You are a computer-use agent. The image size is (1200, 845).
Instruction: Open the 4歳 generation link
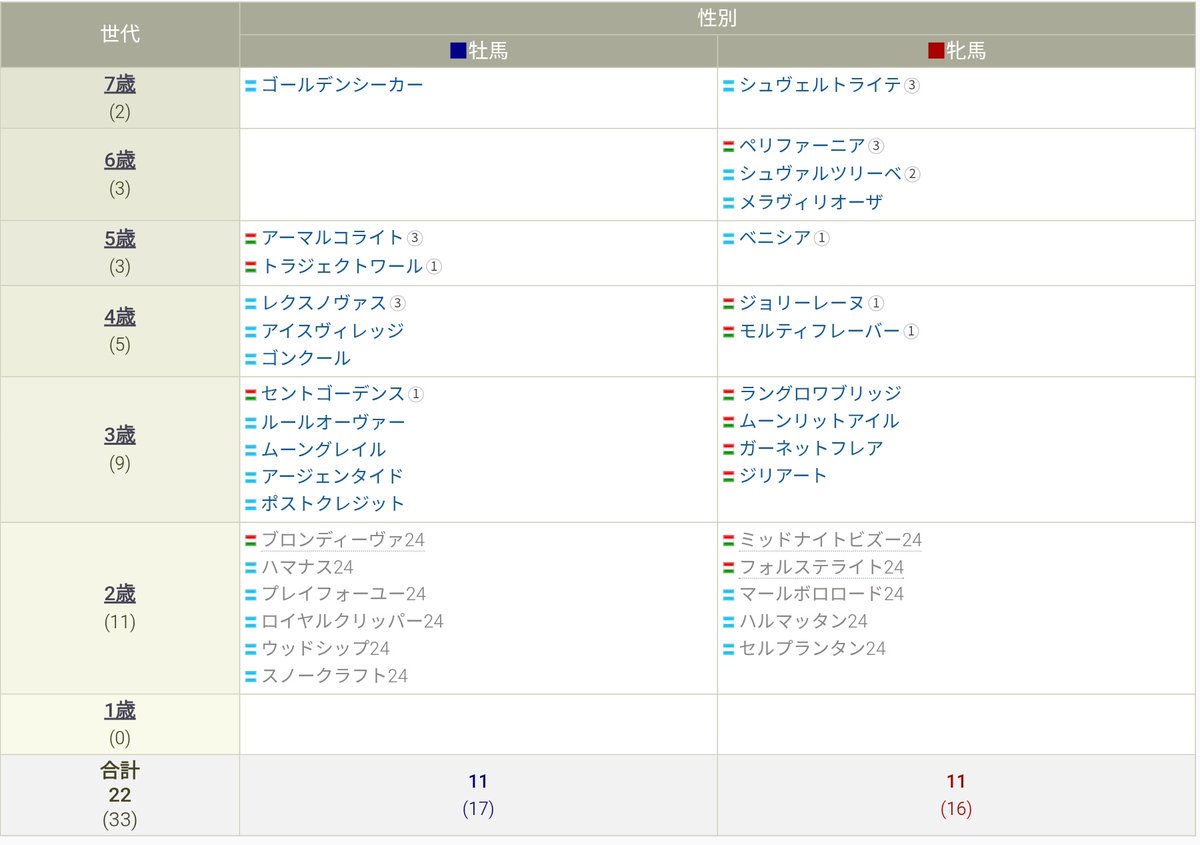(x=120, y=317)
